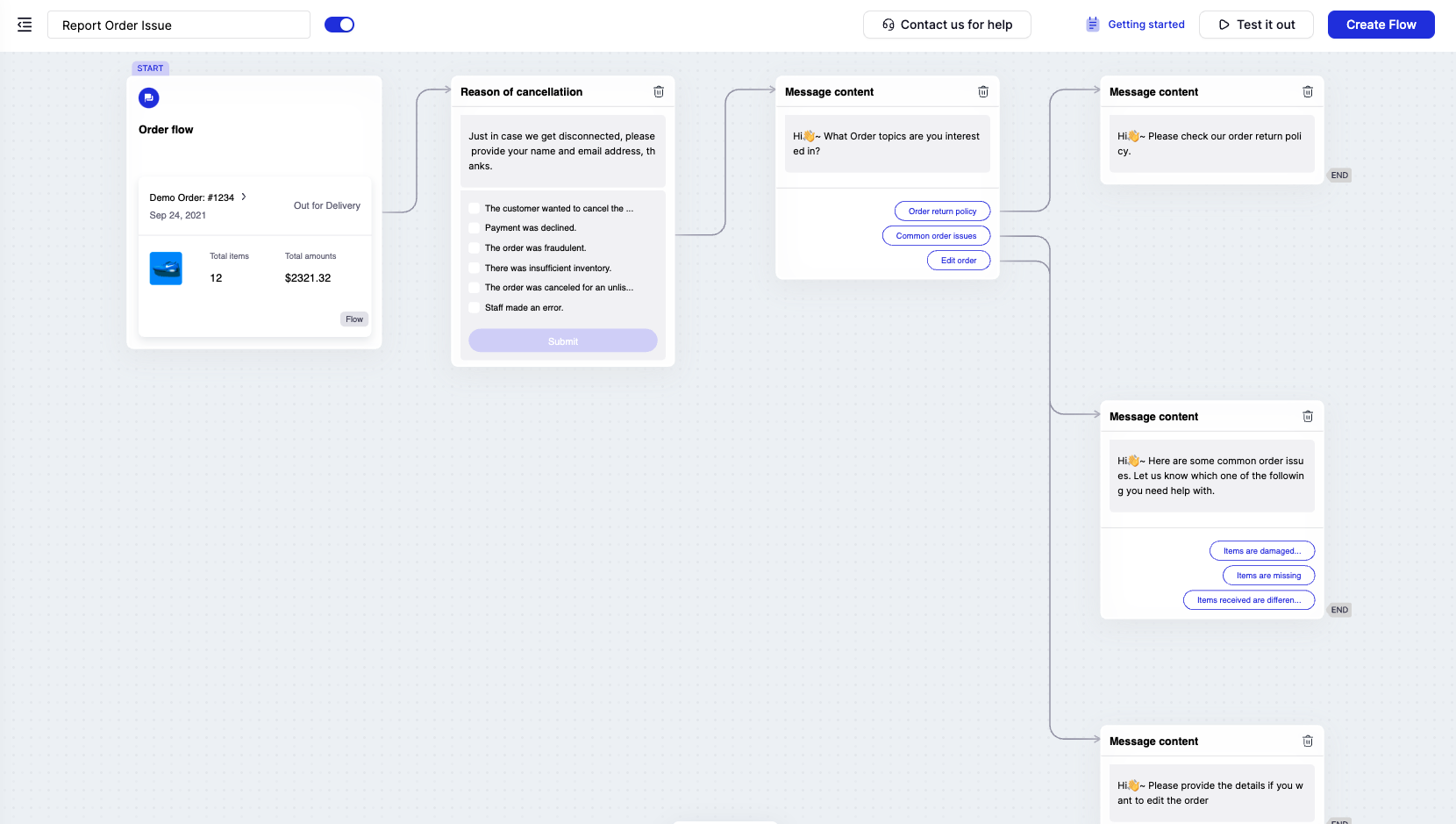This screenshot has height=824, width=1456.
Task: Click 'Please provide the details' message text
Action: click(x=1210, y=792)
